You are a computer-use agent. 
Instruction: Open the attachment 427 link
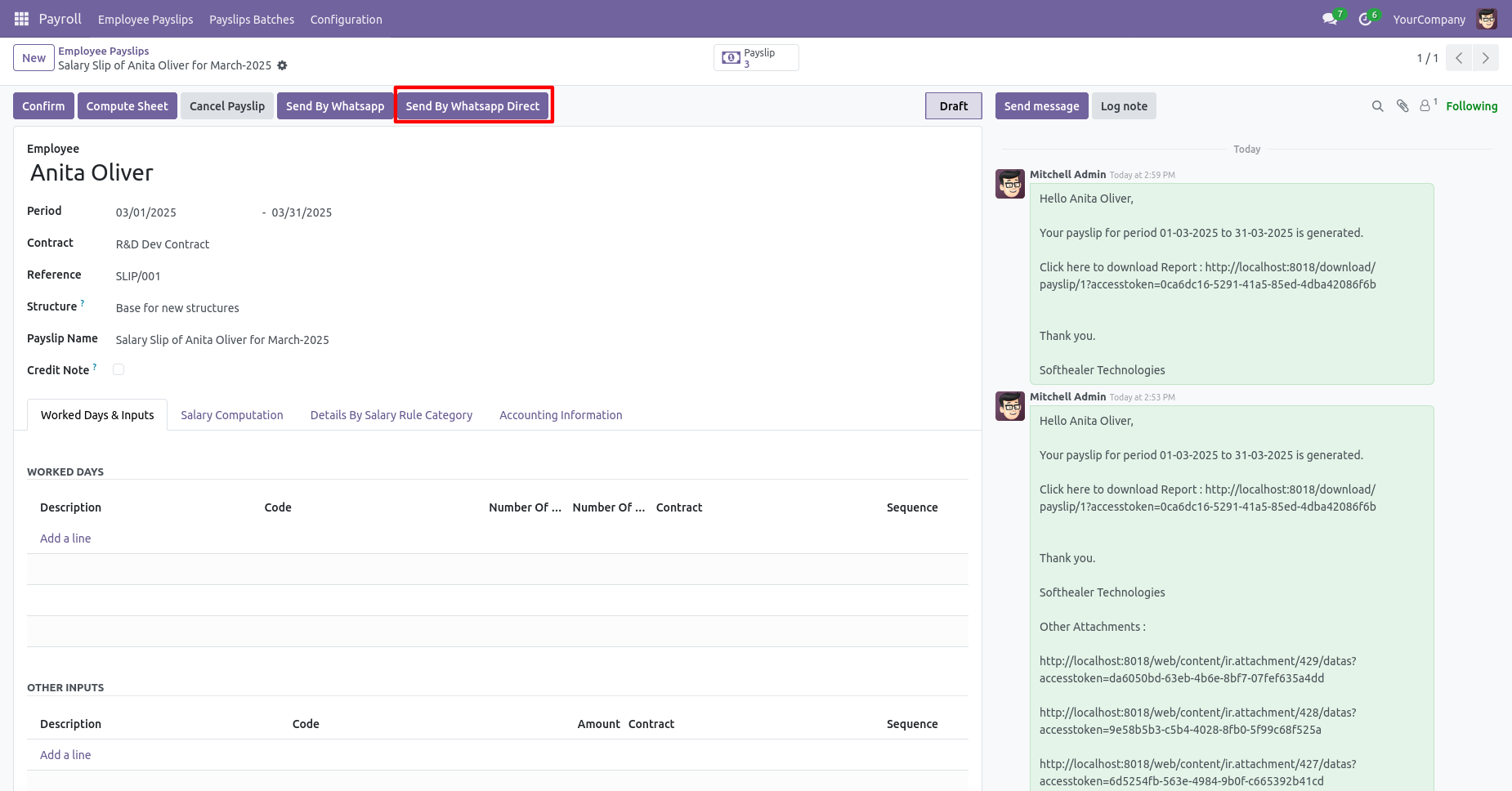coord(1197,772)
